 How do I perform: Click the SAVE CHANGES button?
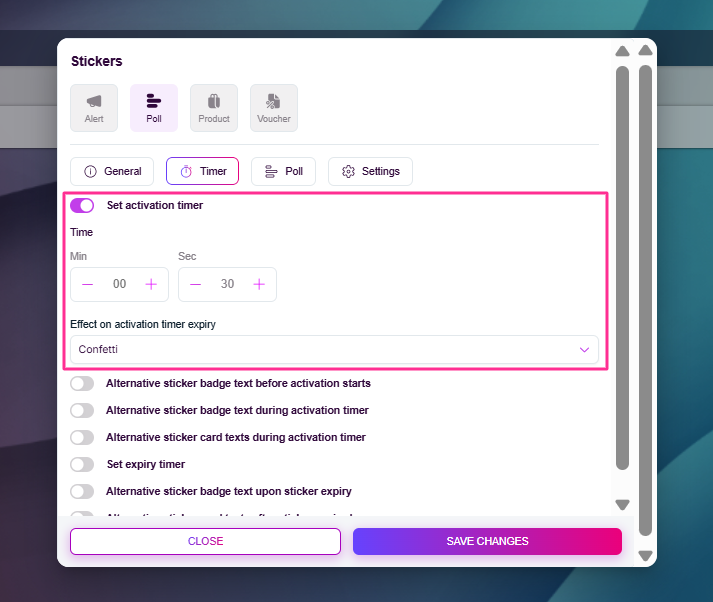coord(487,541)
